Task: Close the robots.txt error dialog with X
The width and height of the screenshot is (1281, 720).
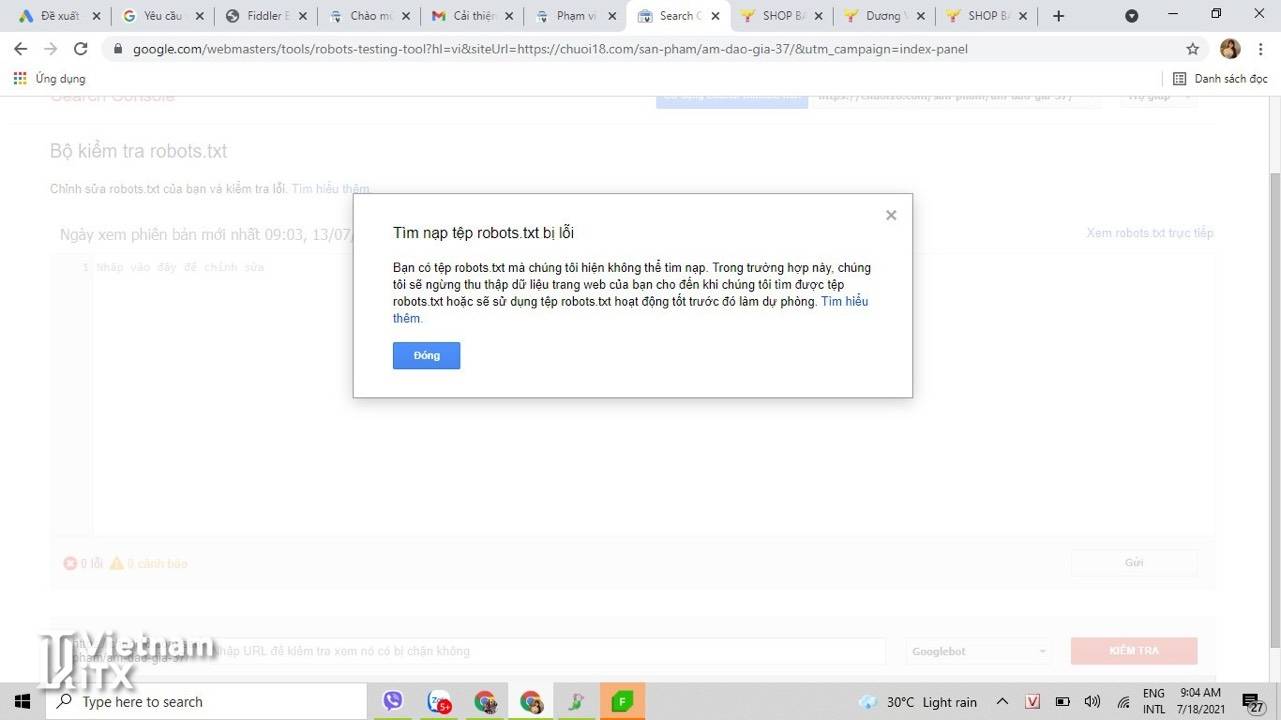Action: tap(891, 215)
